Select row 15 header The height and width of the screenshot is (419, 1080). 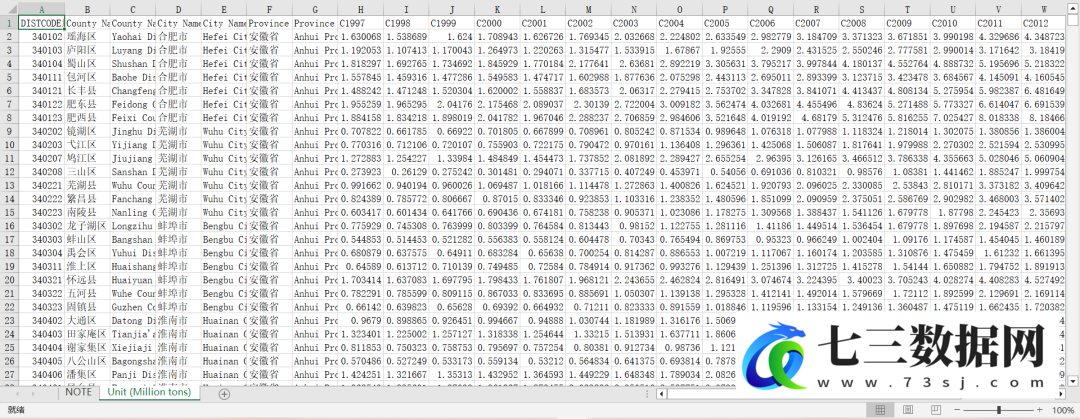tap(8, 212)
